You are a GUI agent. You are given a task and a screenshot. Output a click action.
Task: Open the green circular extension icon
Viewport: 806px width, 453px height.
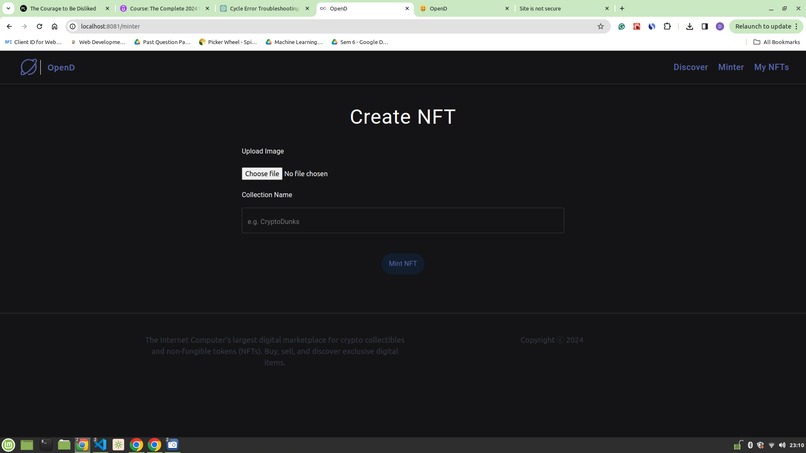click(x=621, y=26)
